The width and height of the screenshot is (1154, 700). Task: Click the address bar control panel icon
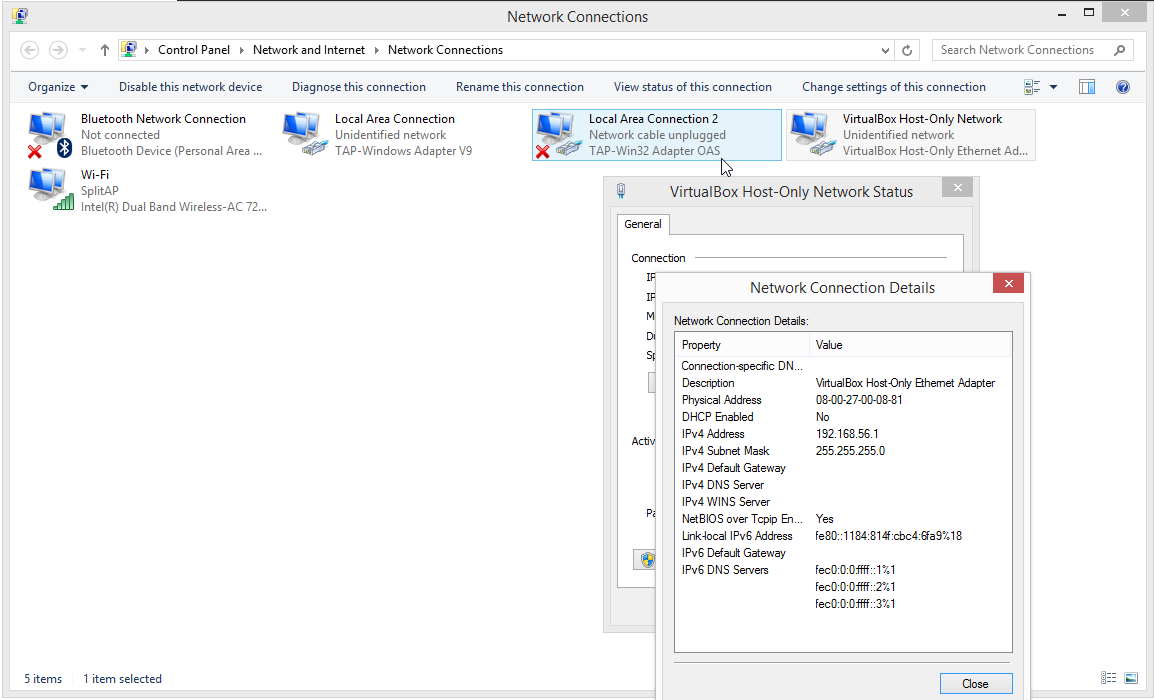pos(129,49)
